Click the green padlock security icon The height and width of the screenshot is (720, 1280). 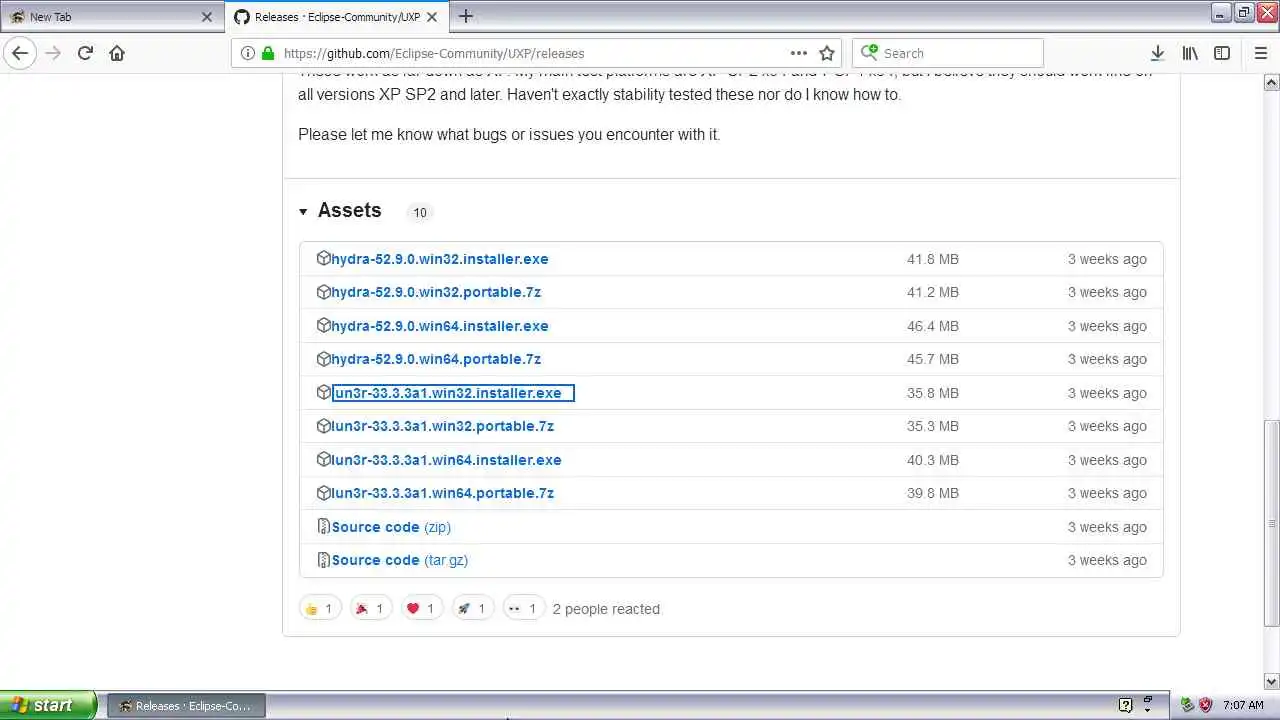[267, 53]
